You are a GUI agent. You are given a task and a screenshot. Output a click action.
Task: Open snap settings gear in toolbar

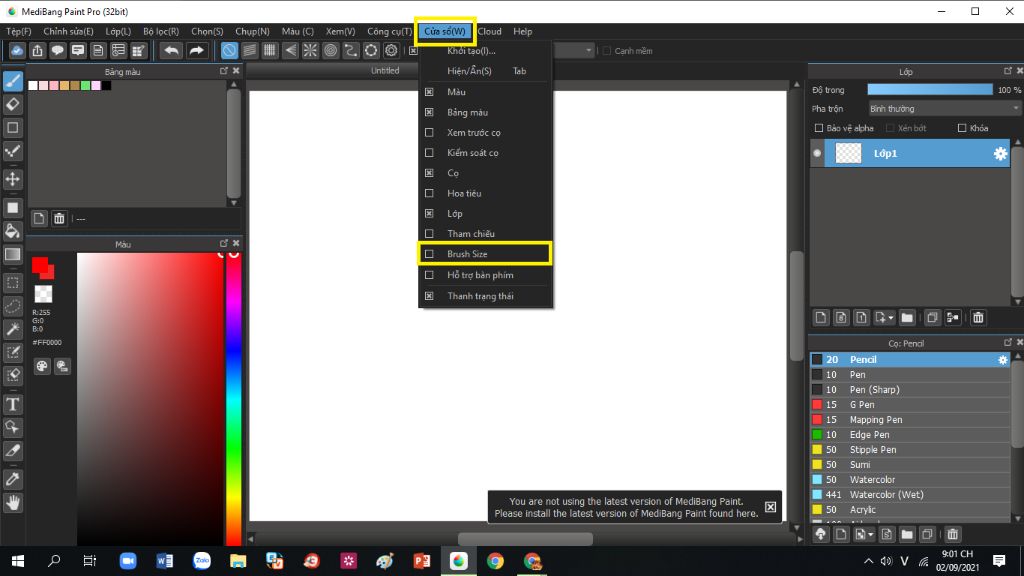(x=391, y=50)
